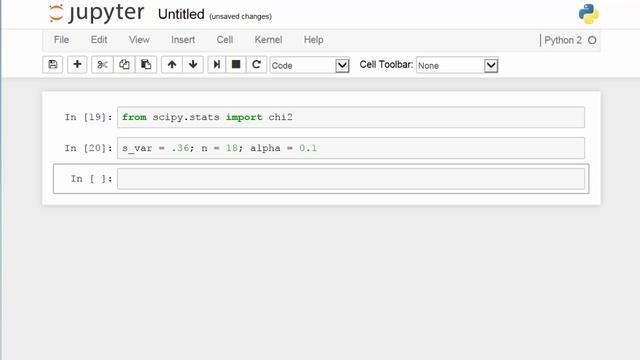Open the Insert menu

coord(183,40)
